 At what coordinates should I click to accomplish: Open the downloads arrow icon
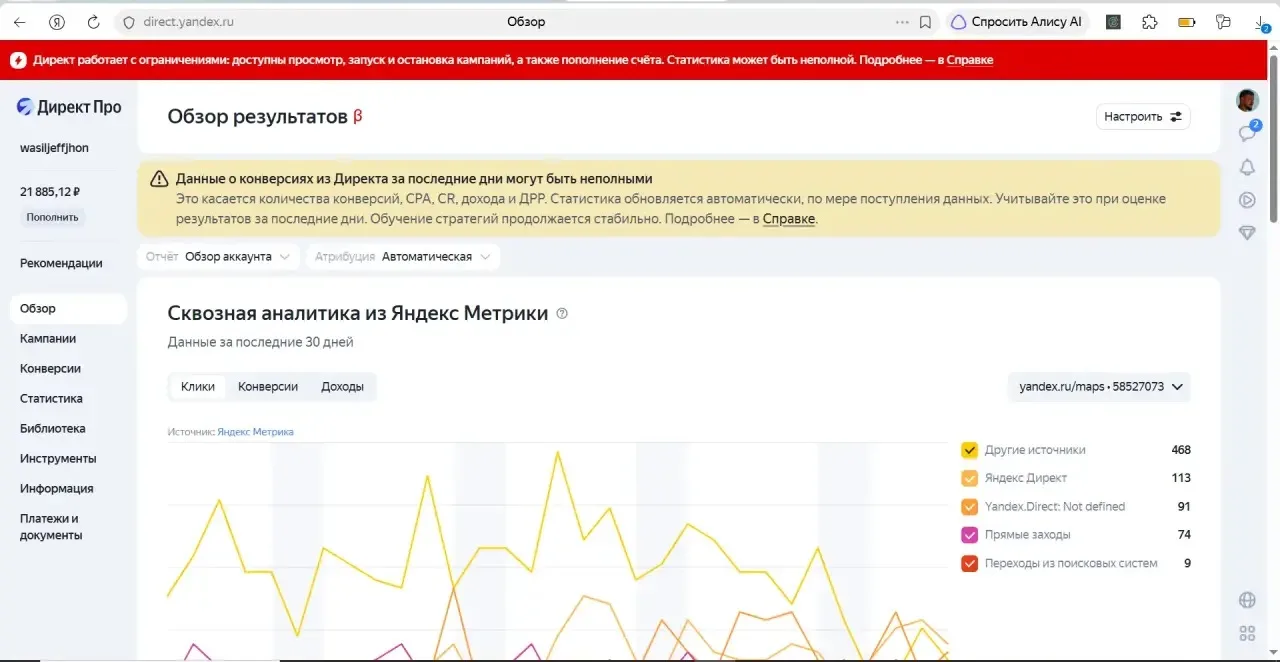point(1261,22)
